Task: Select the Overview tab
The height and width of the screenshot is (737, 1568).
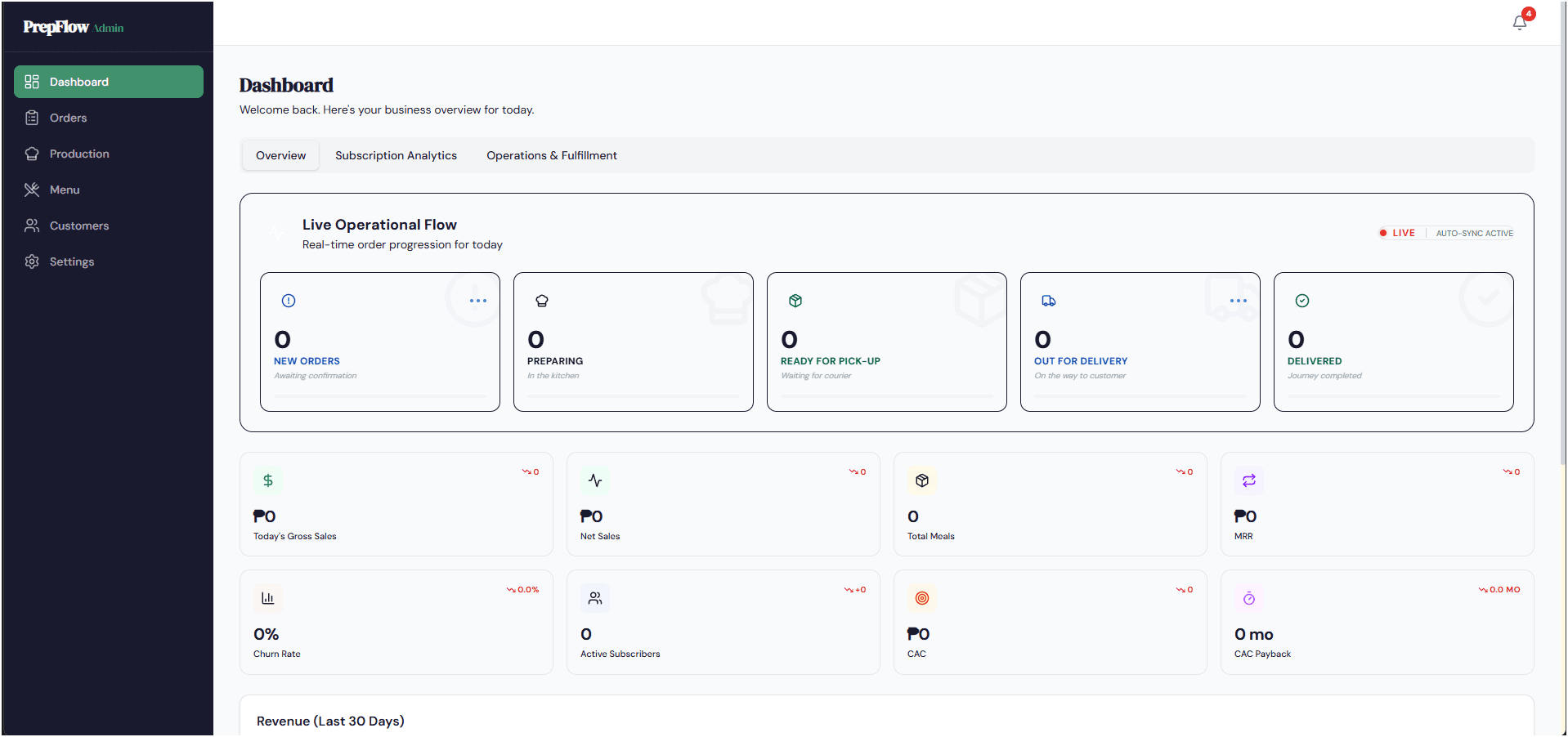Action: [x=280, y=155]
